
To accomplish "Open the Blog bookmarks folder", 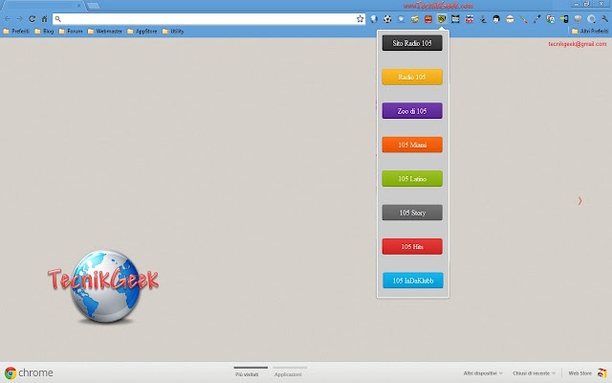I will [44, 31].
